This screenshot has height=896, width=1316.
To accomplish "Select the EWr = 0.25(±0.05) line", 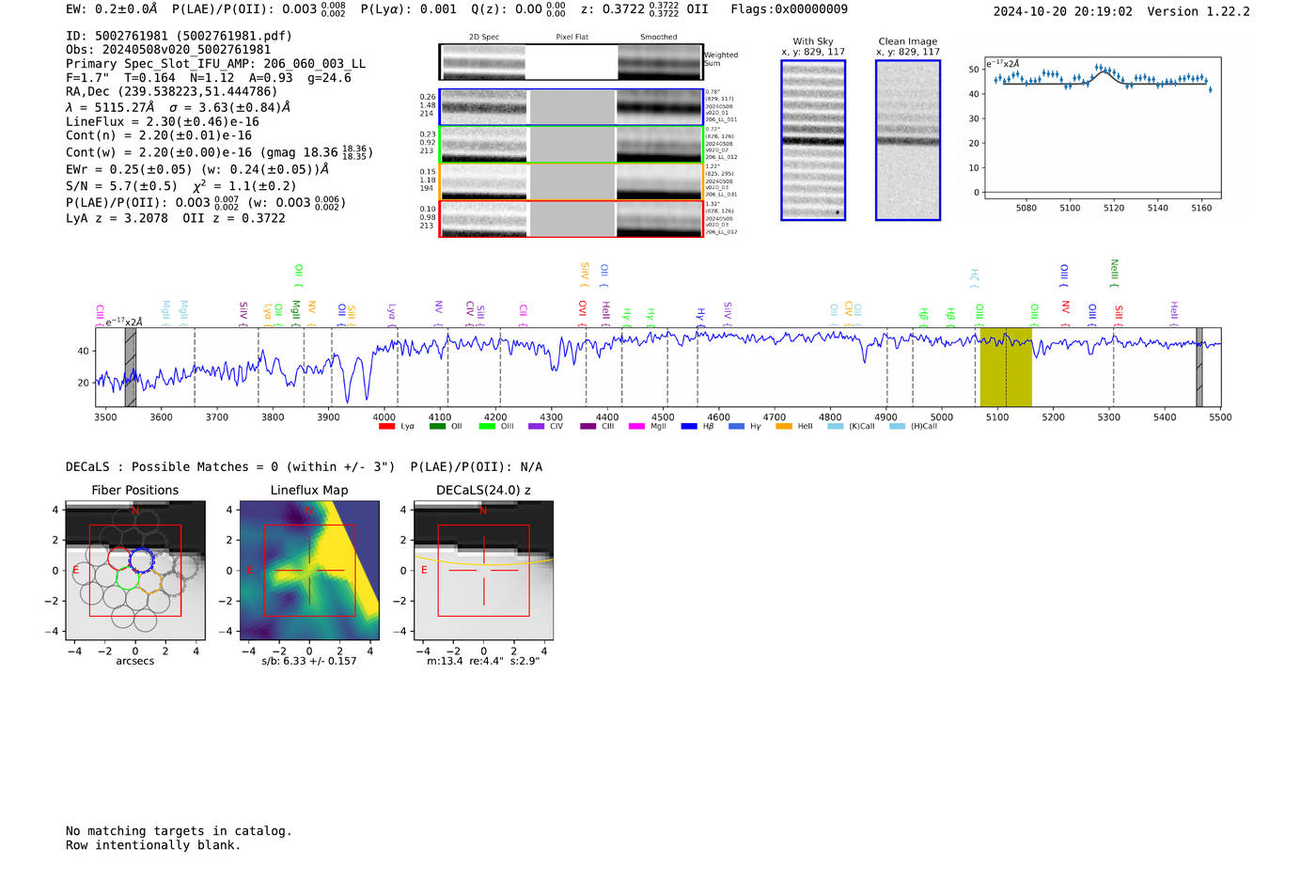I will coord(197,169).
